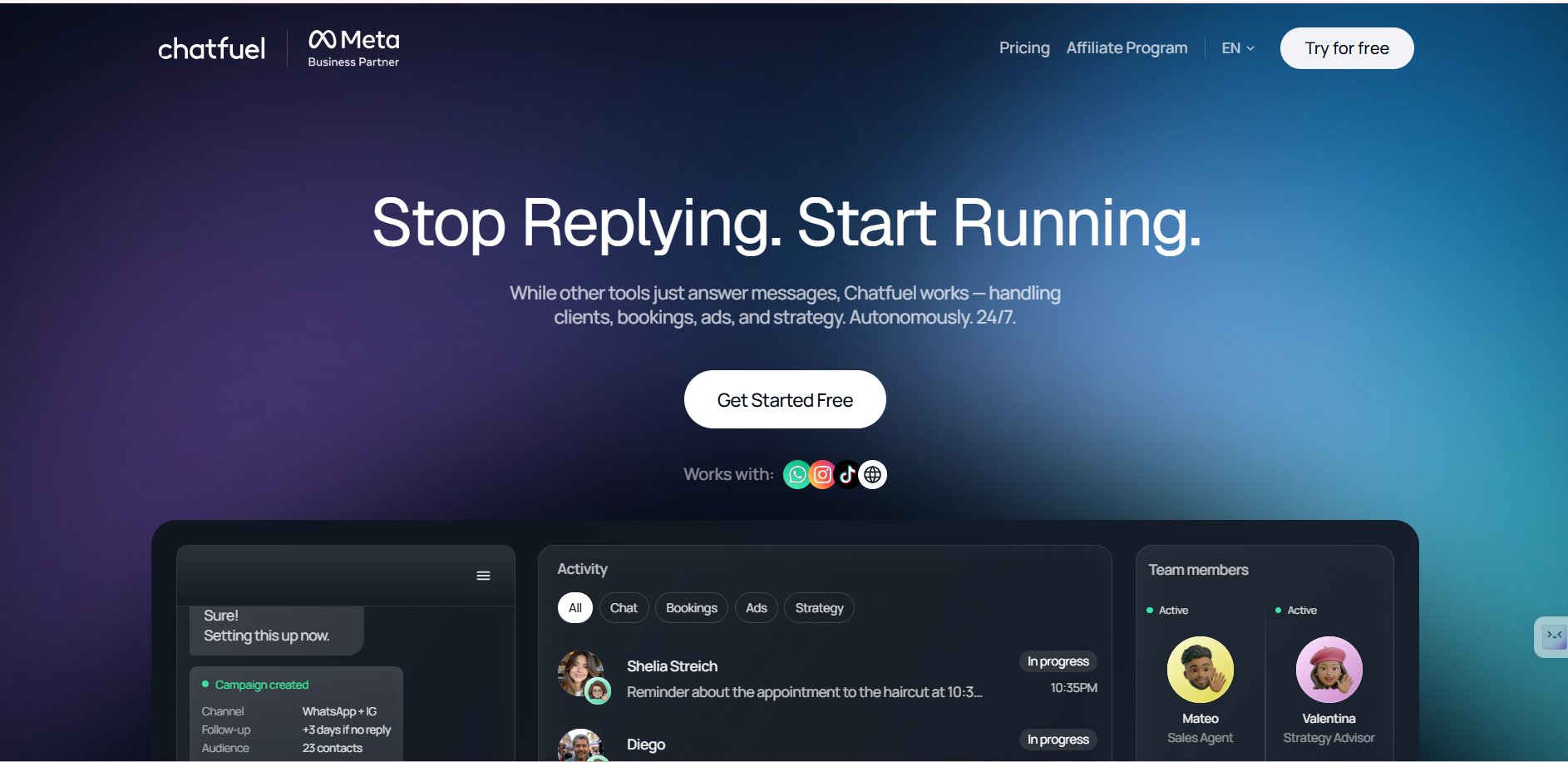
Task: Click the TikTok channel icon
Action: tap(847, 474)
